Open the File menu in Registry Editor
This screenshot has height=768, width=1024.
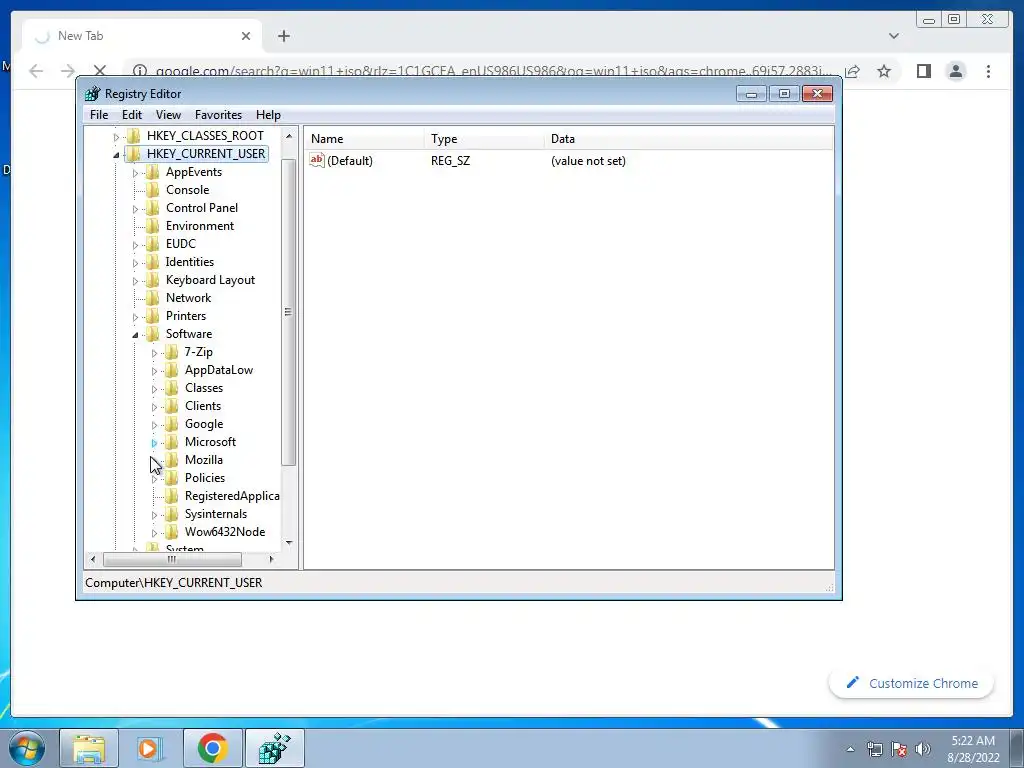pyautogui.click(x=99, y=115)
